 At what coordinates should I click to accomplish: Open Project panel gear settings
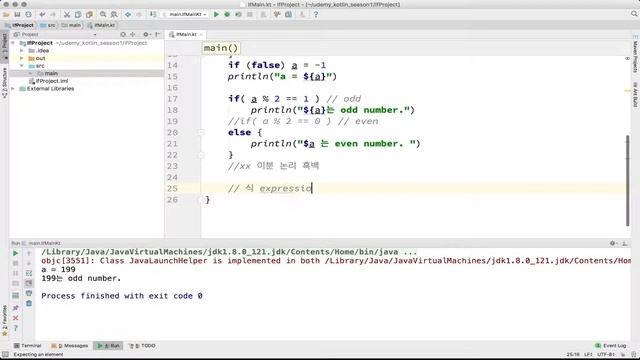(146, 34)
